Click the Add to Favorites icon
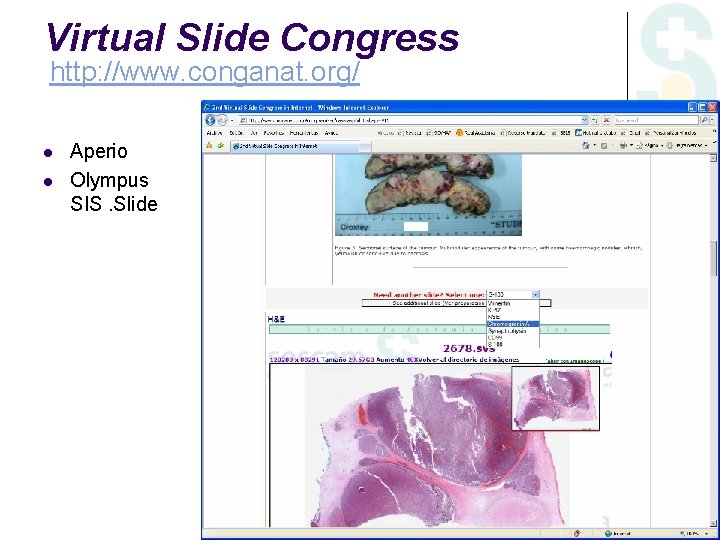This screenshot has width=720, height=540. (x=221, y=146)
